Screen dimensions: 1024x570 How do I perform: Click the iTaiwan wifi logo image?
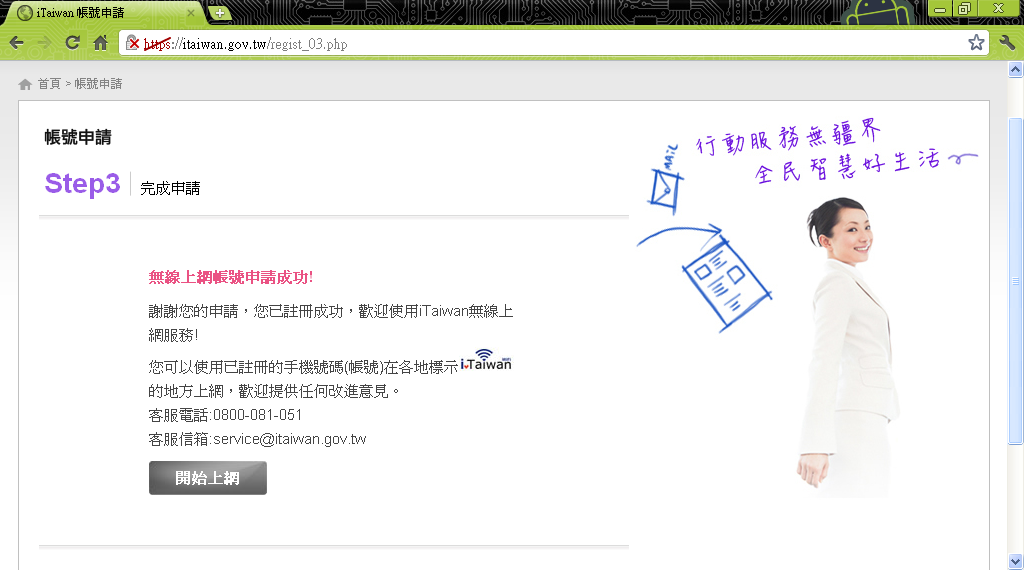[x=486, y=360]
